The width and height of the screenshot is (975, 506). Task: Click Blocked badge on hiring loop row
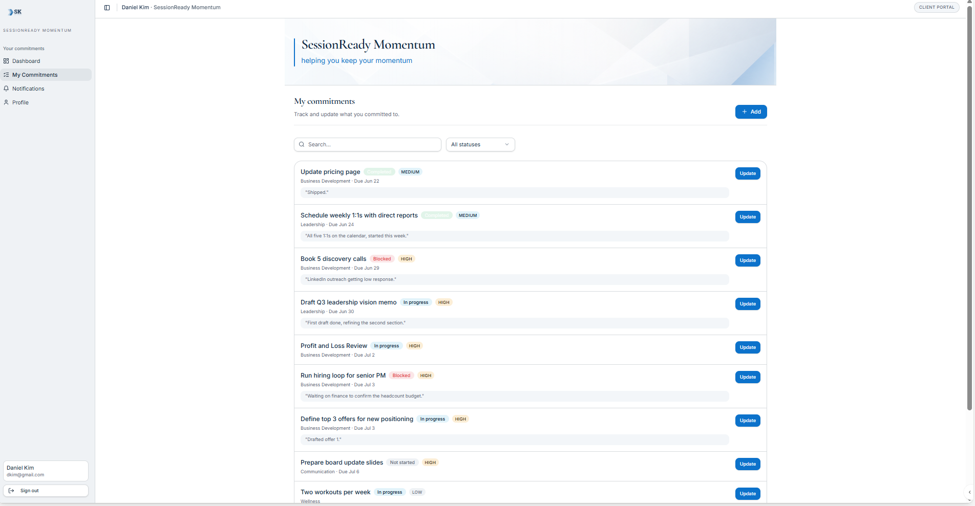tap(401, 375)
